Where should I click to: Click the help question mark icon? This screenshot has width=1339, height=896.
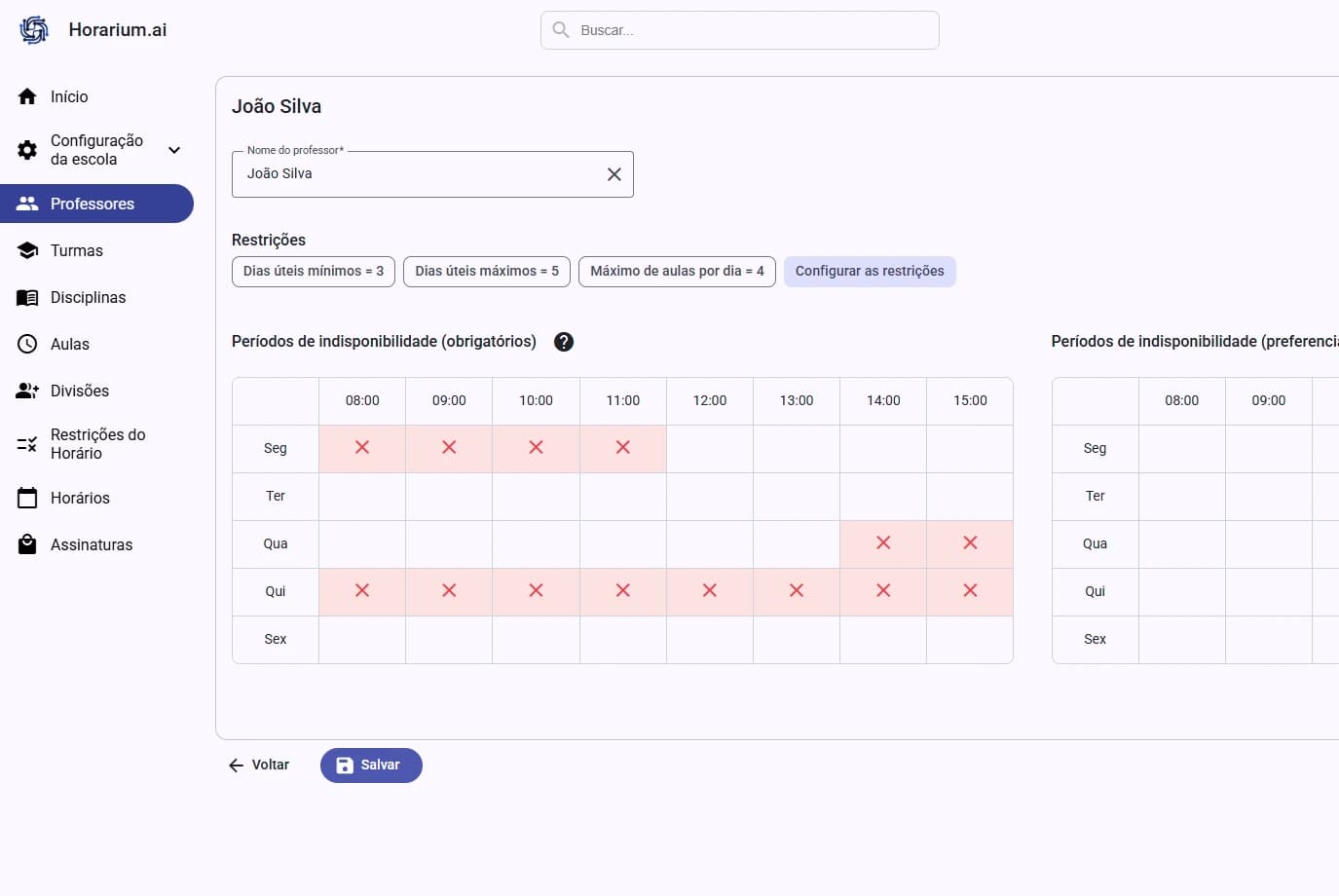coord(563,342)
